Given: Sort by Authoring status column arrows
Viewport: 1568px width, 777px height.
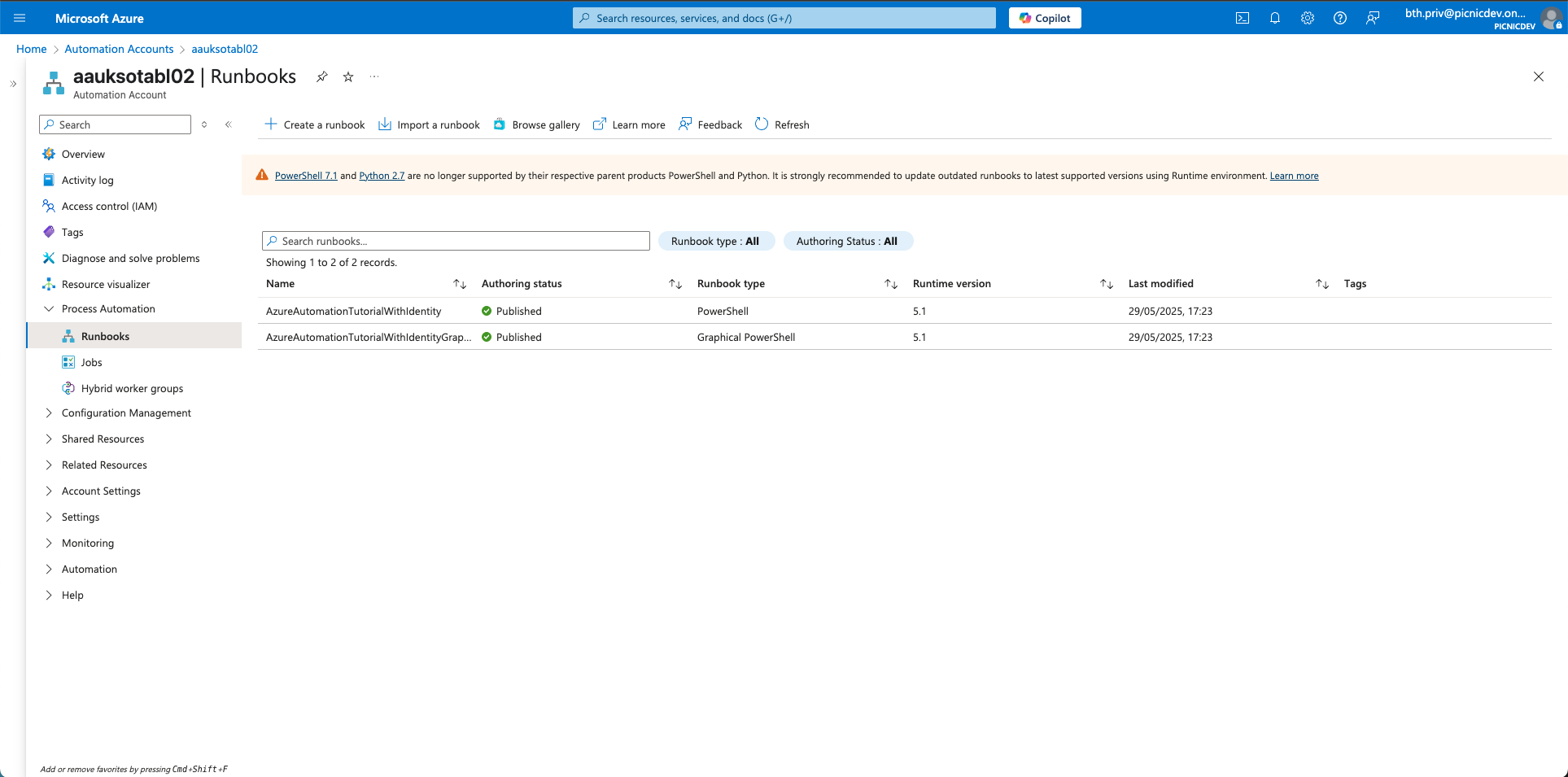Looking at the screenshot, I should [x=675, y=284].
